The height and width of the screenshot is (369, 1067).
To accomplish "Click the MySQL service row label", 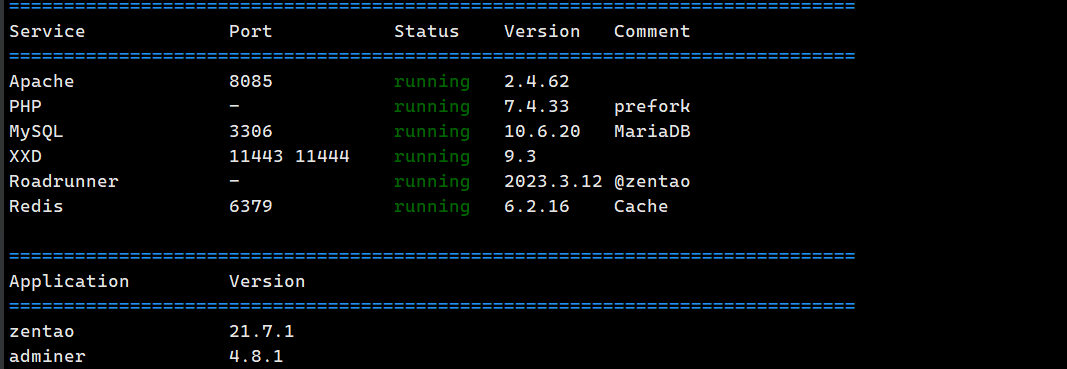I will click(36, 132).
